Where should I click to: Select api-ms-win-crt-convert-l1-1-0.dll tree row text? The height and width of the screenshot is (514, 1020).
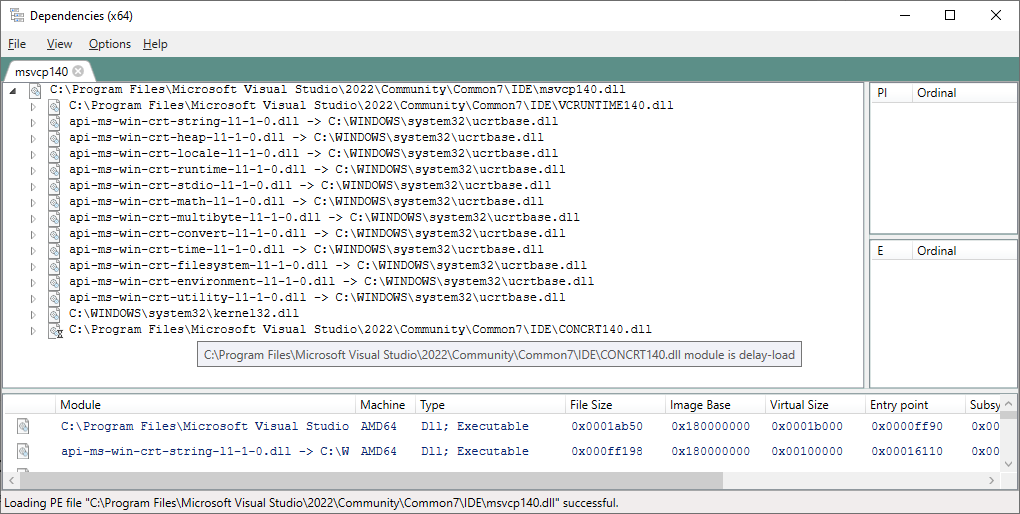(x=317, y=233)
